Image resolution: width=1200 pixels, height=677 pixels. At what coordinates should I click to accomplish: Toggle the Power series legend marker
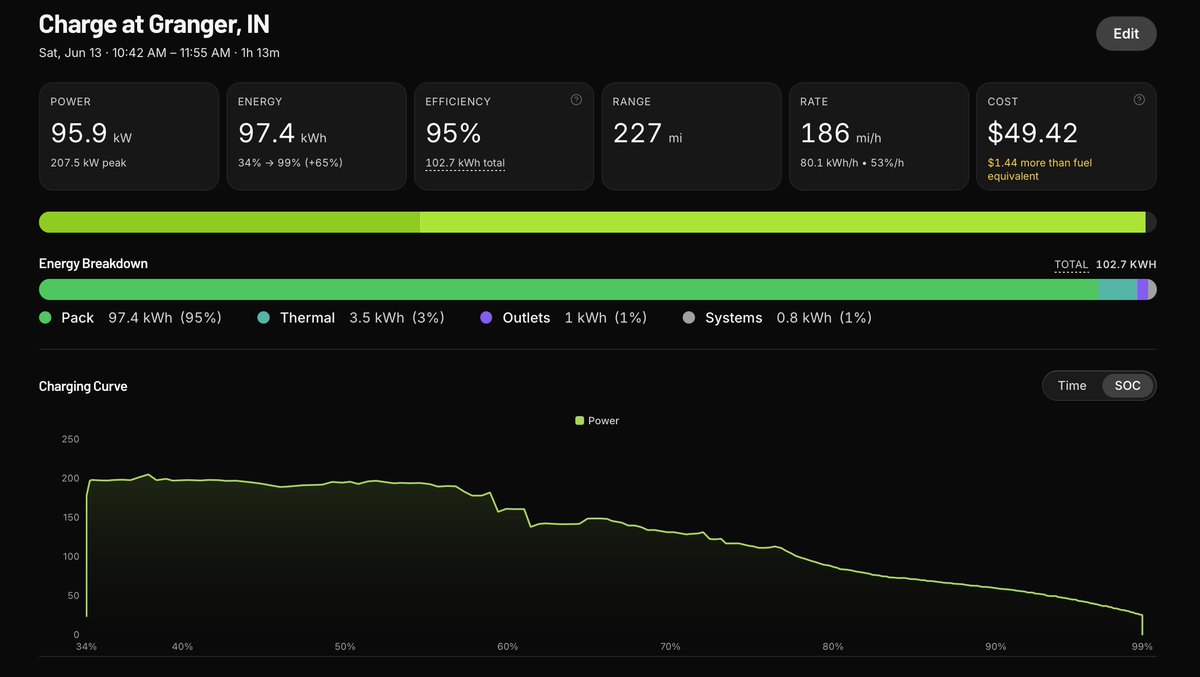pos(579,421)
